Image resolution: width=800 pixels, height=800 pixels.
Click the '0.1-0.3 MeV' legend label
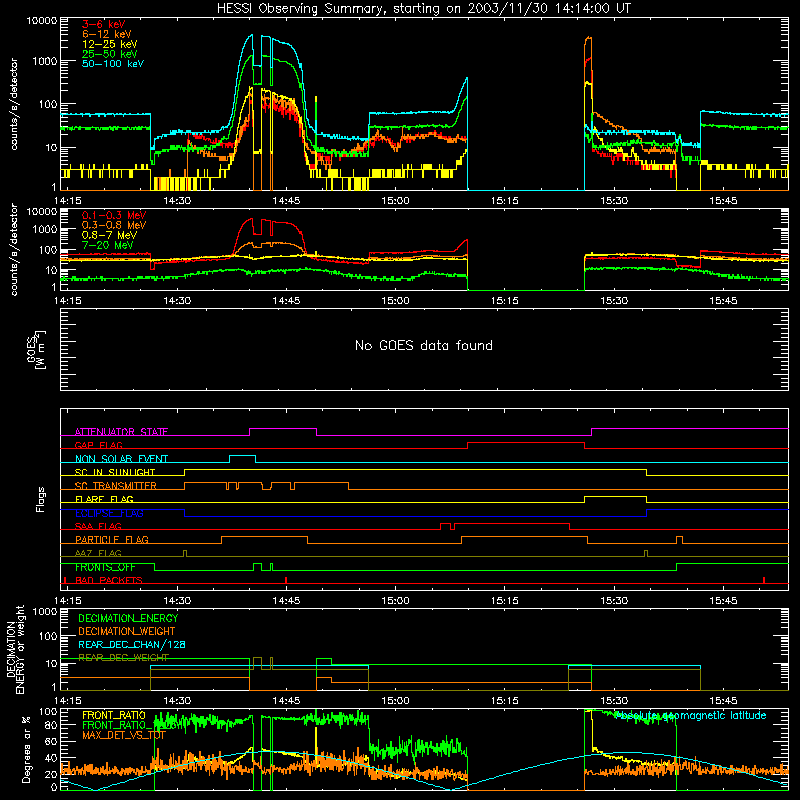pos(114,215)
